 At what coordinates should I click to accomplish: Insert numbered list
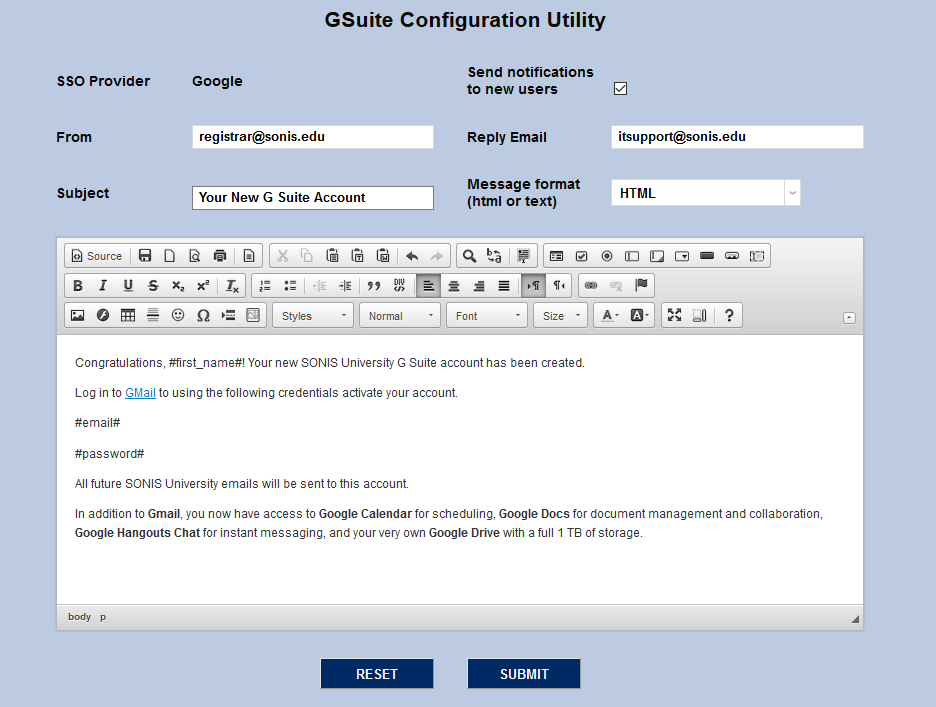tap(265, 286)
